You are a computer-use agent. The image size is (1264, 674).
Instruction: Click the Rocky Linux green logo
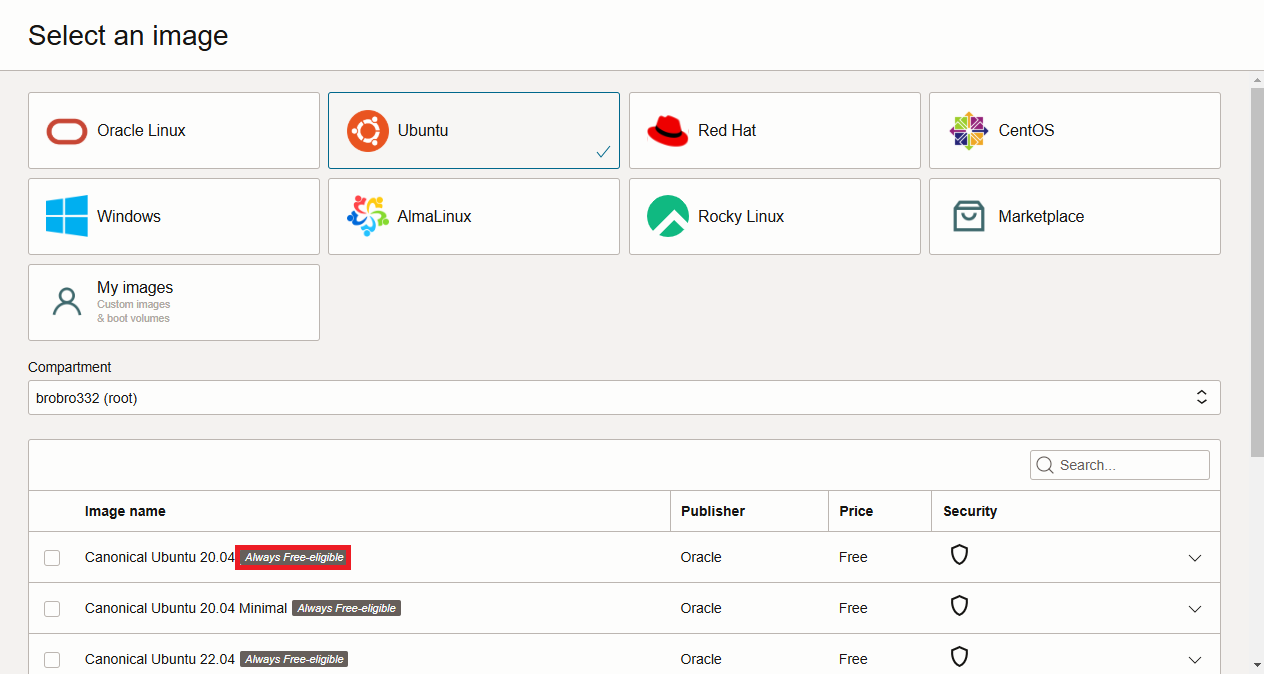point(668,216)
